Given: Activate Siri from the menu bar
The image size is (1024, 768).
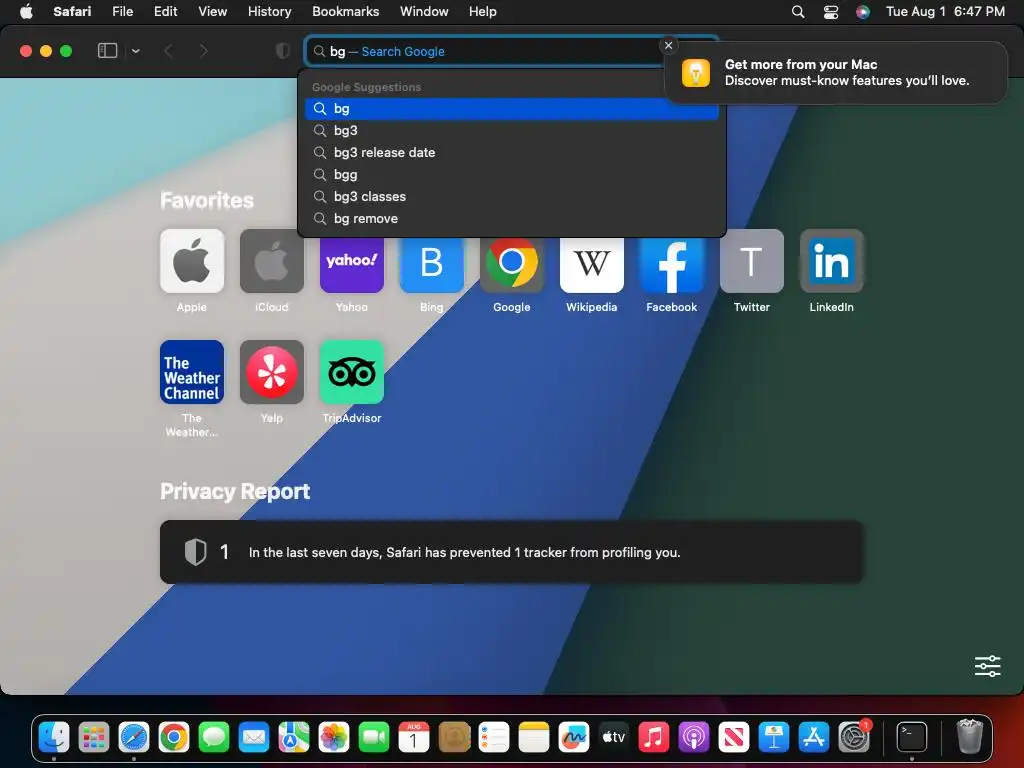Looking at the screenshot, I should (863, 12).
